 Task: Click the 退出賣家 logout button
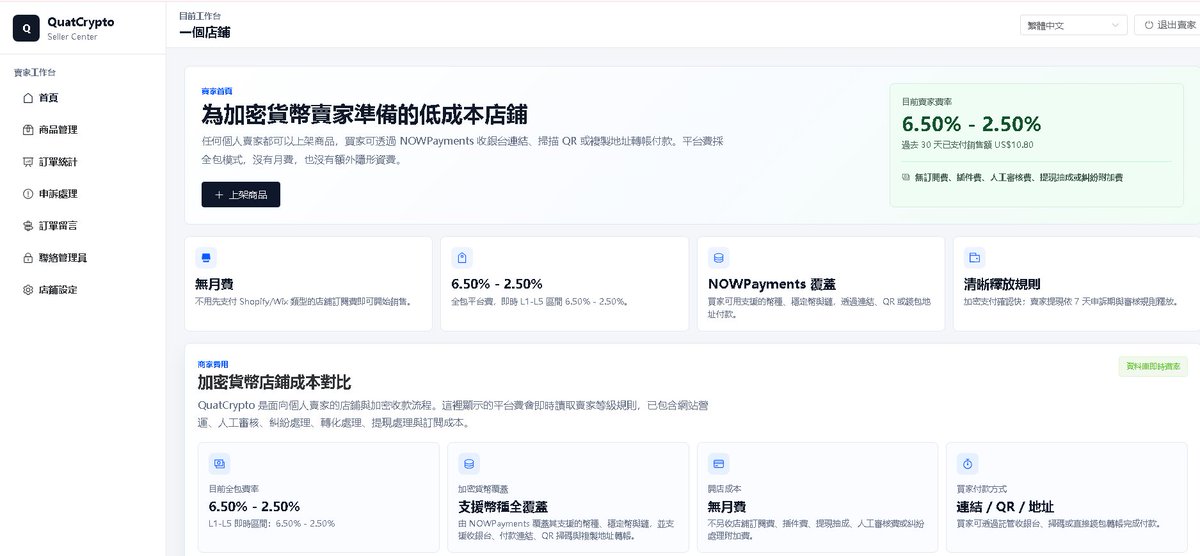(x=1168, y=25)
